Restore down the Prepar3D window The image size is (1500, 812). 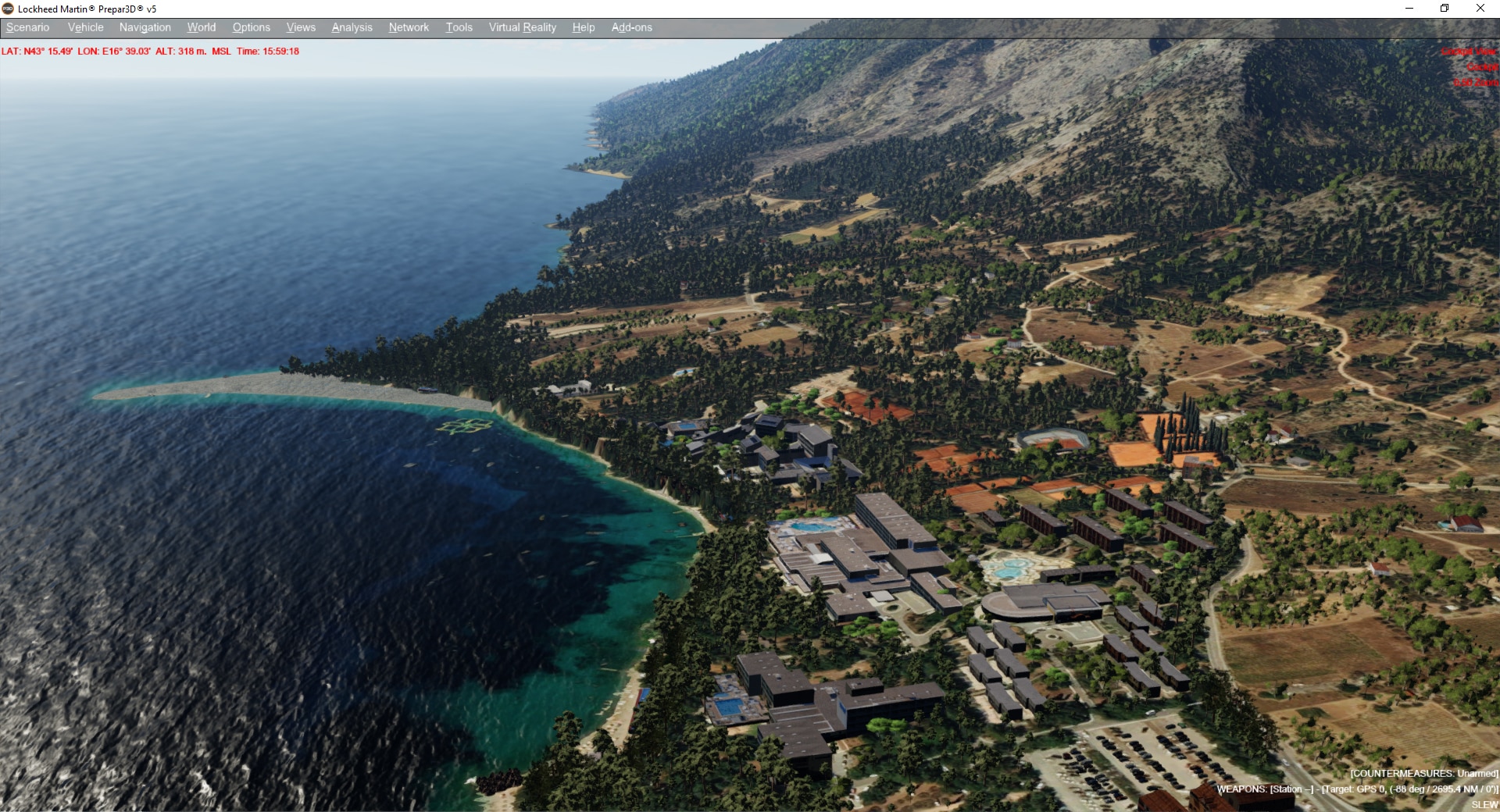(x=1445, y=9)
